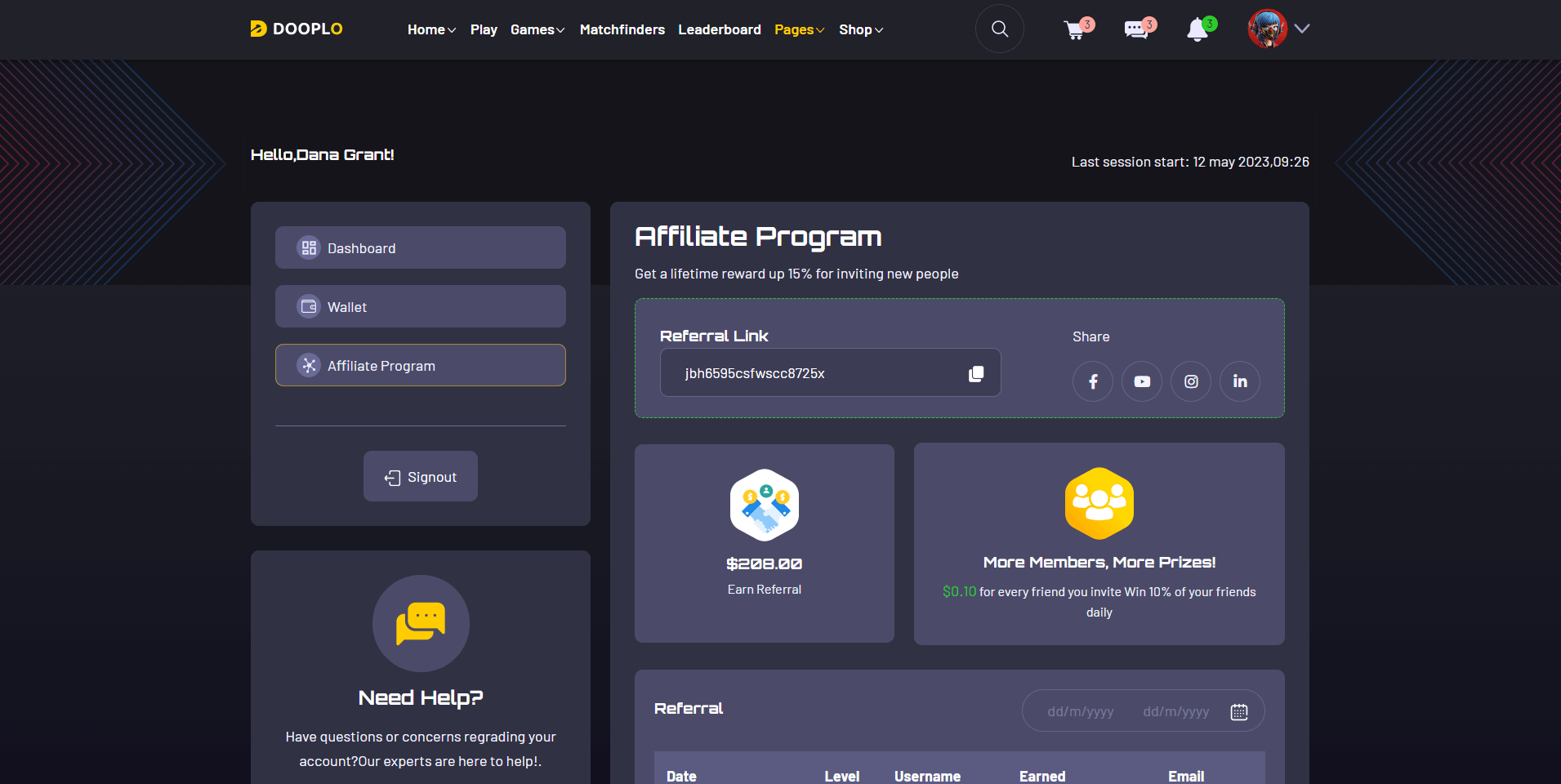
Task: Open the DOOPLO logo home link
Action: (296, 29)
